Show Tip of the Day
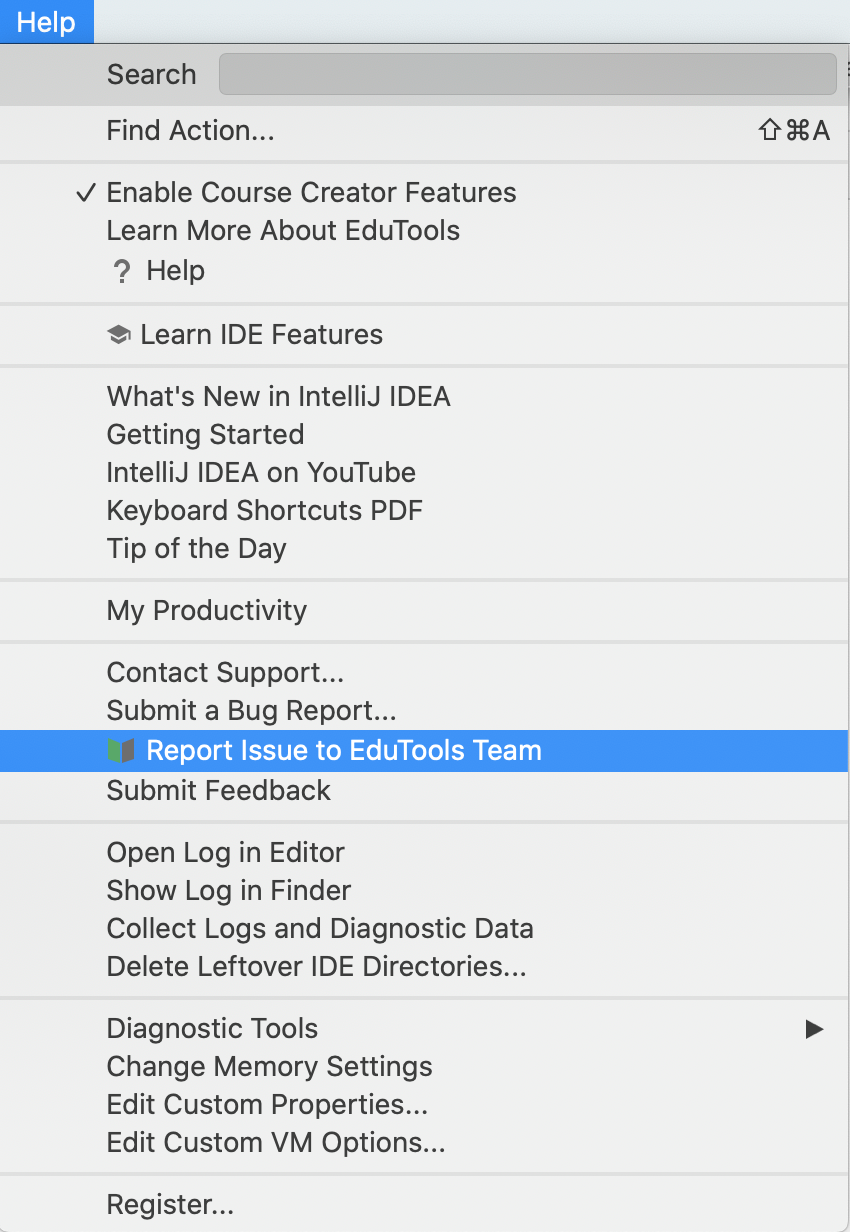850x1232 pixels. (x=424, y=548)
